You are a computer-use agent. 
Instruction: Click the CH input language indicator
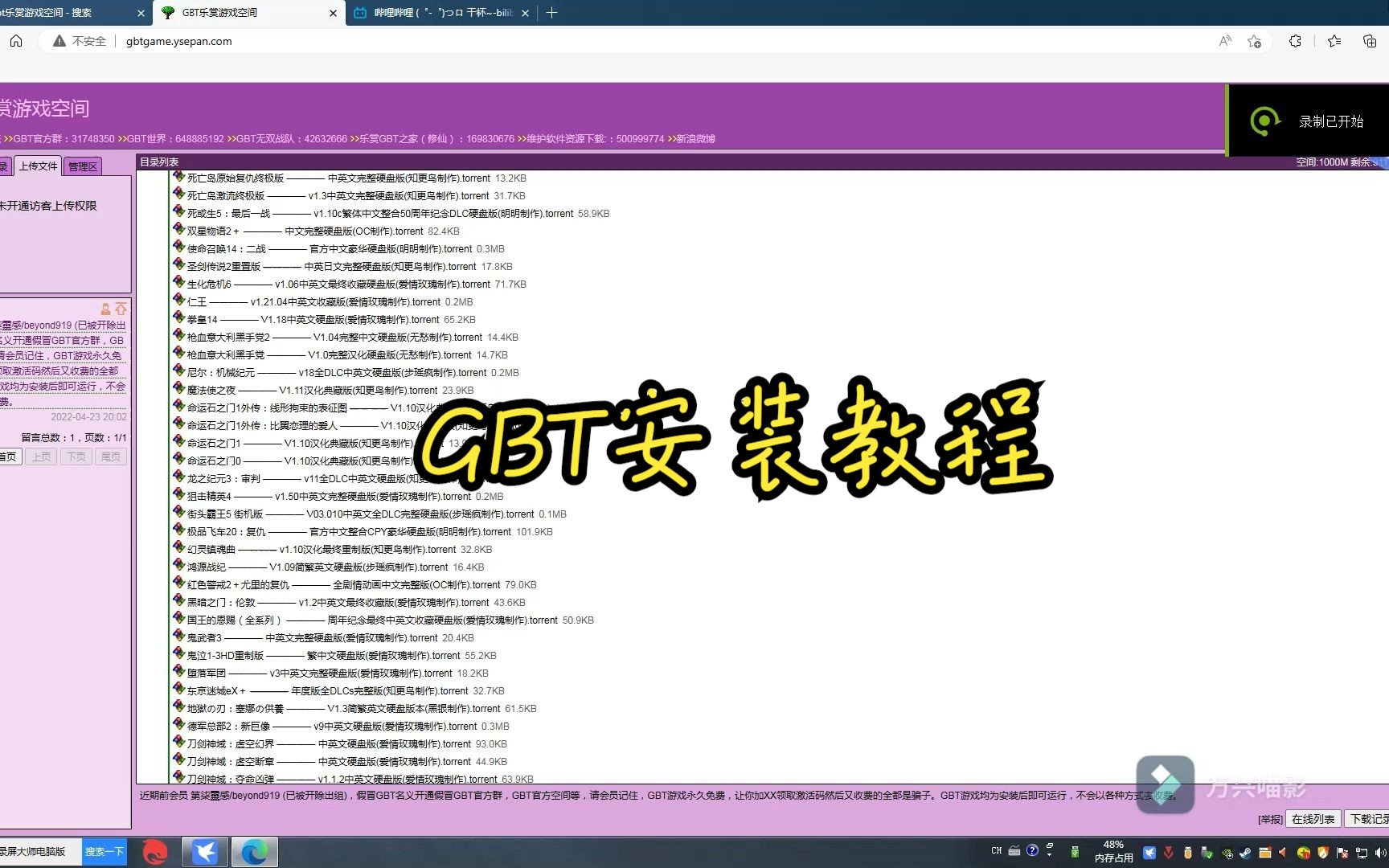coord(997,850)
